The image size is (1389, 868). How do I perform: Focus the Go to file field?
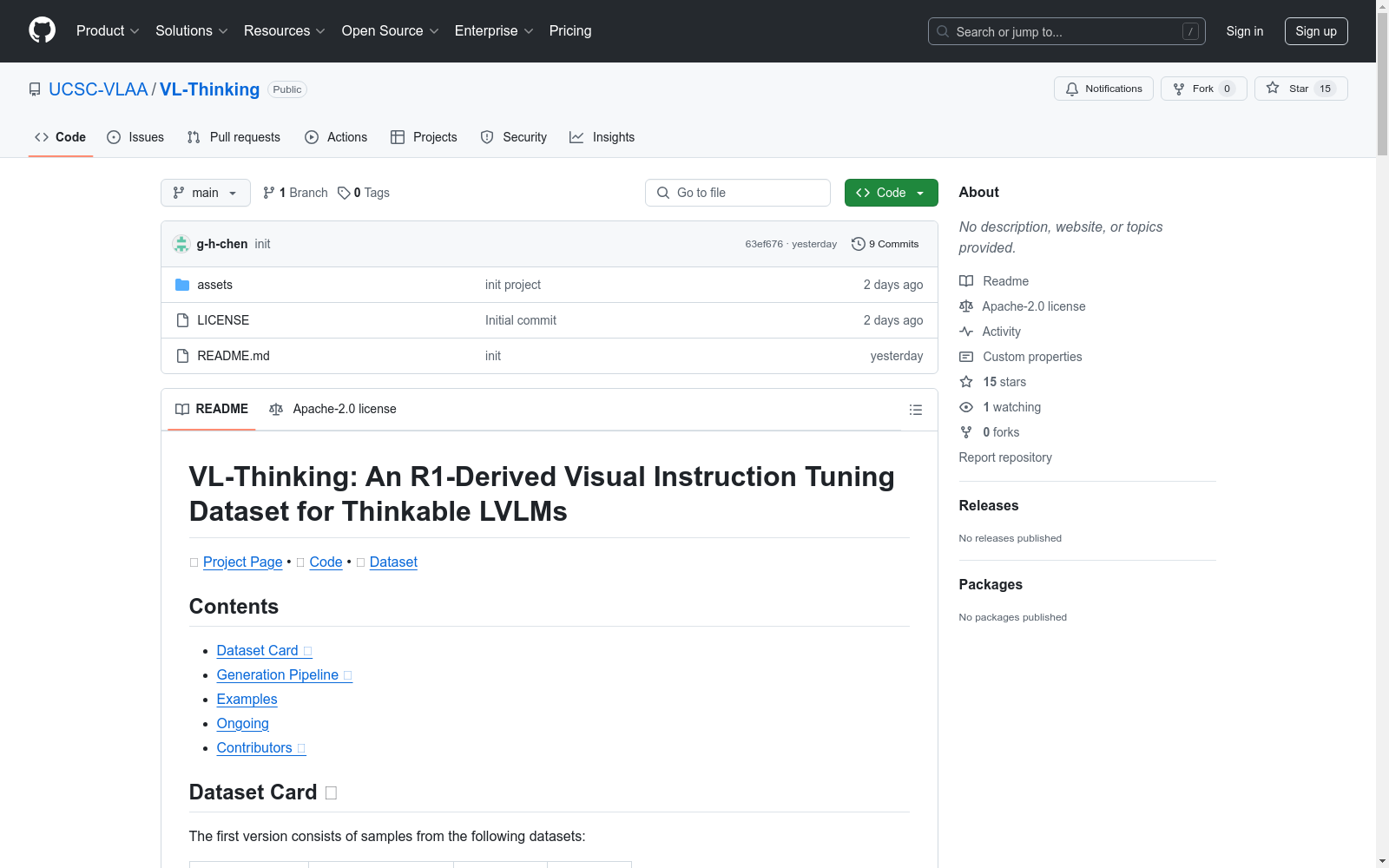click(738, 193)
